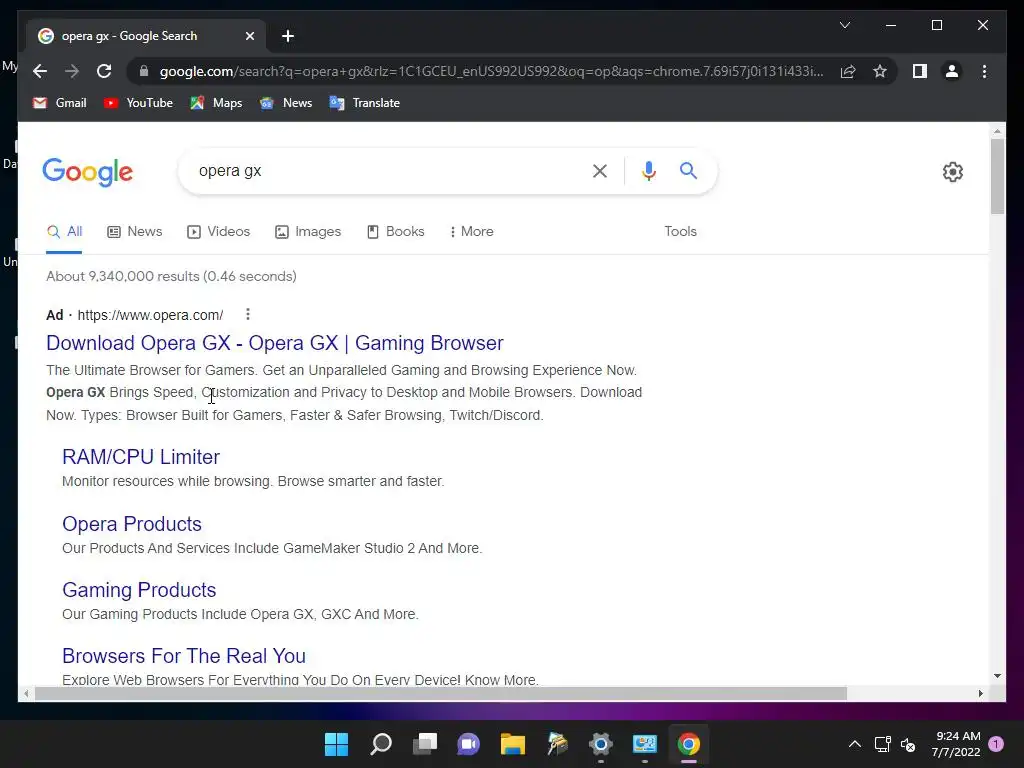This screenshot has width=1024, height=768.
Task: Clear the search query
Action: pos(600,171)
